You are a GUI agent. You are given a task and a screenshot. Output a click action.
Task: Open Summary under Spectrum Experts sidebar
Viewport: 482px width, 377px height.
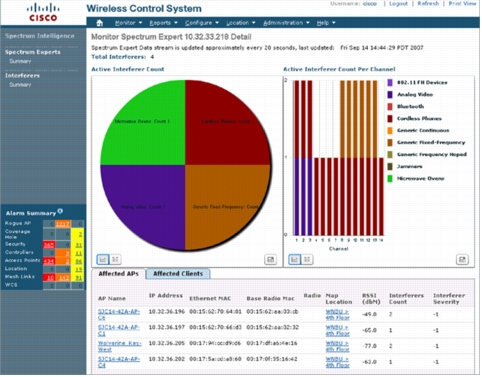pyautogui.click(x=20, y=61)
